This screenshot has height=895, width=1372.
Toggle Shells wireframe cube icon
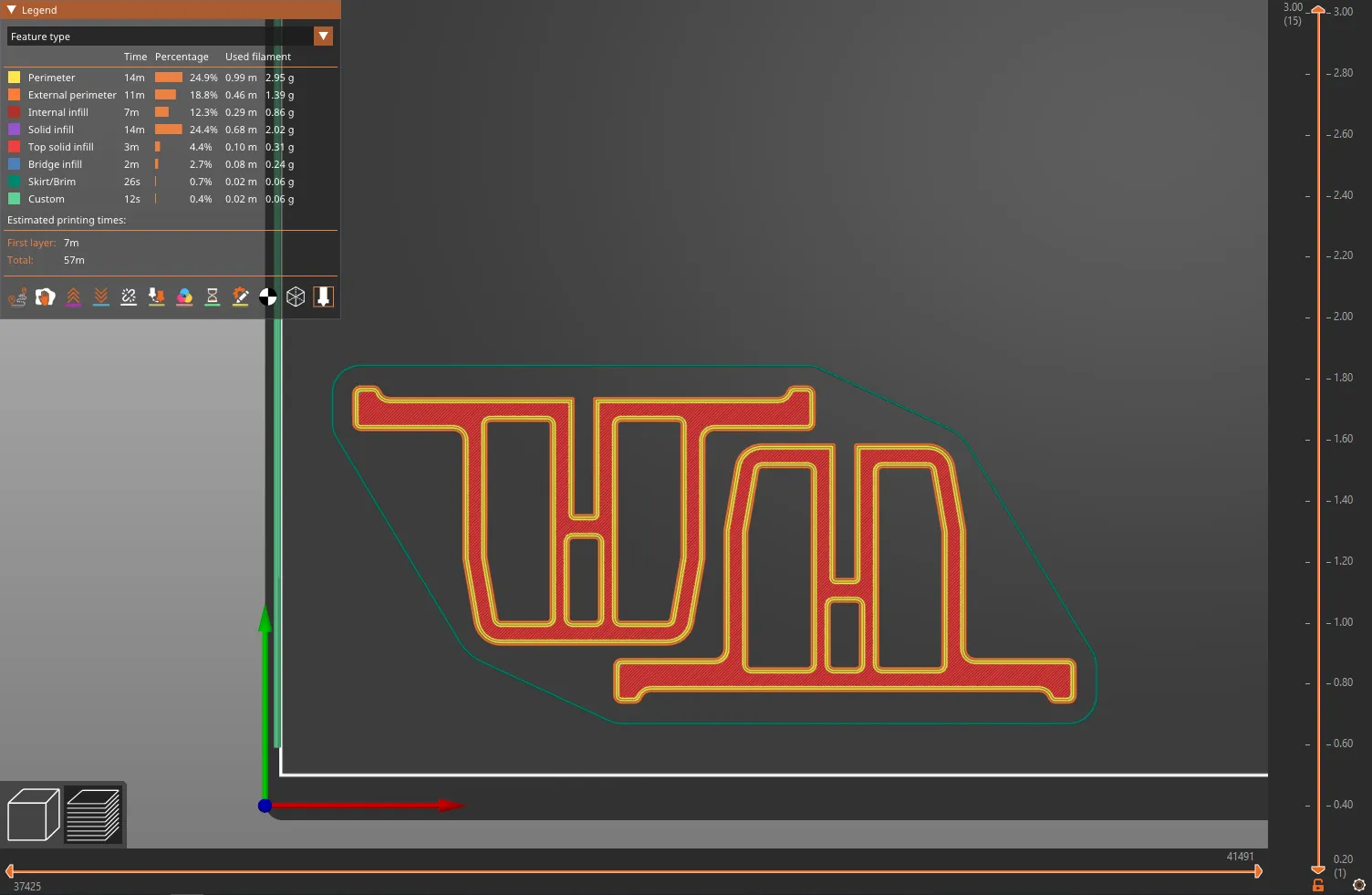click(296, 297)
